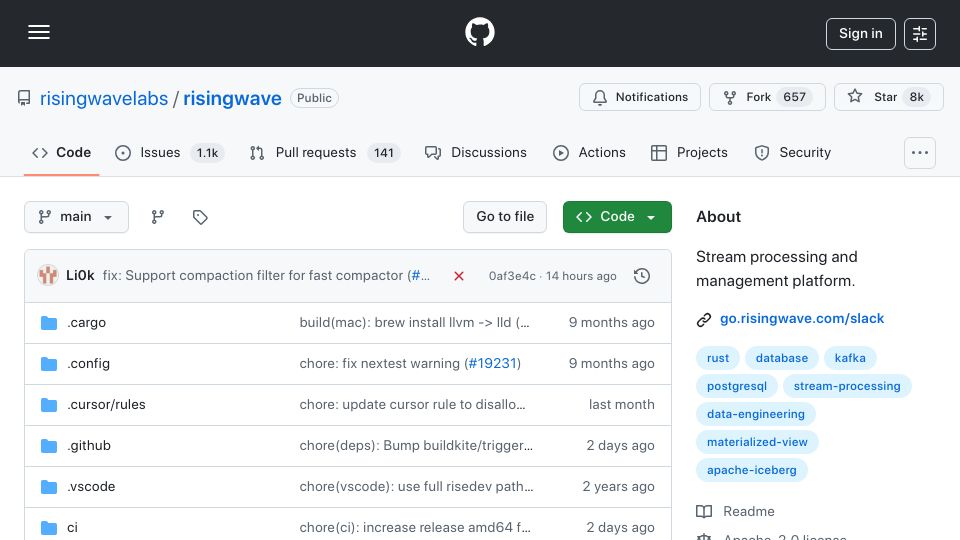This screenshot has height=540, width=960.
Task: Click the .config folder icon
Action: click(49, 364)
